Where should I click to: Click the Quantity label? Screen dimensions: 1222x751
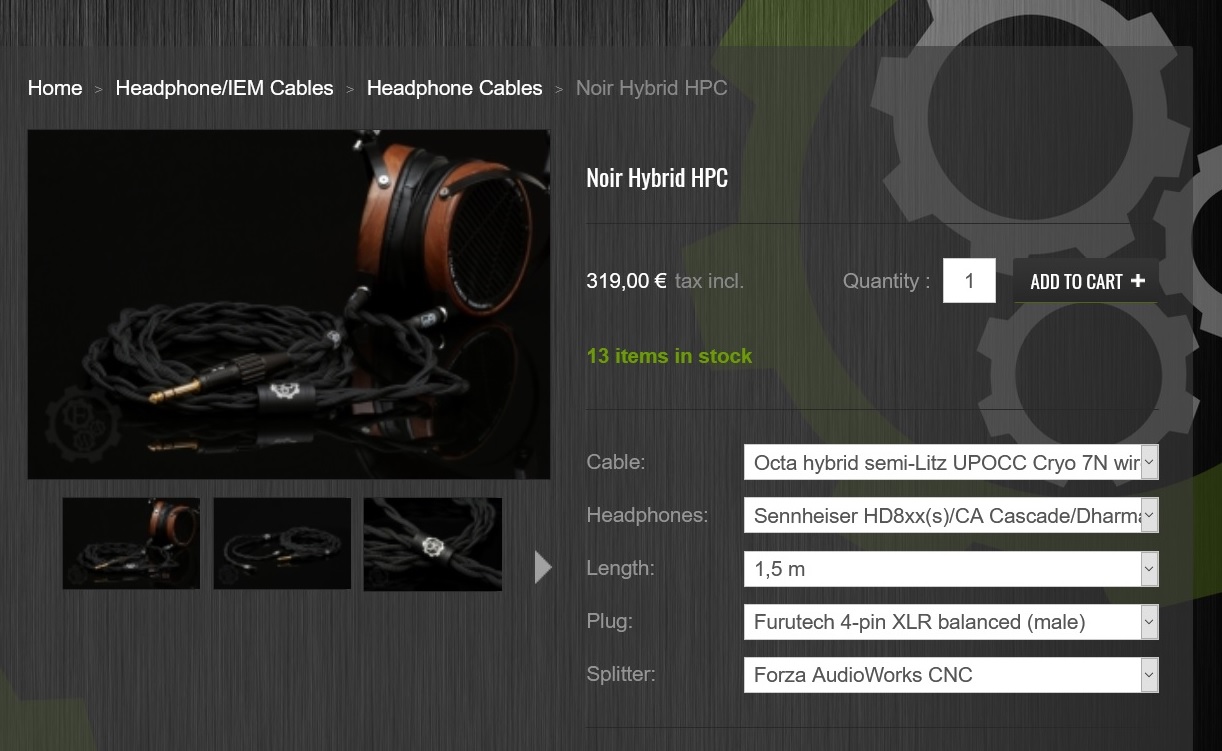click(x=886, y=281)
